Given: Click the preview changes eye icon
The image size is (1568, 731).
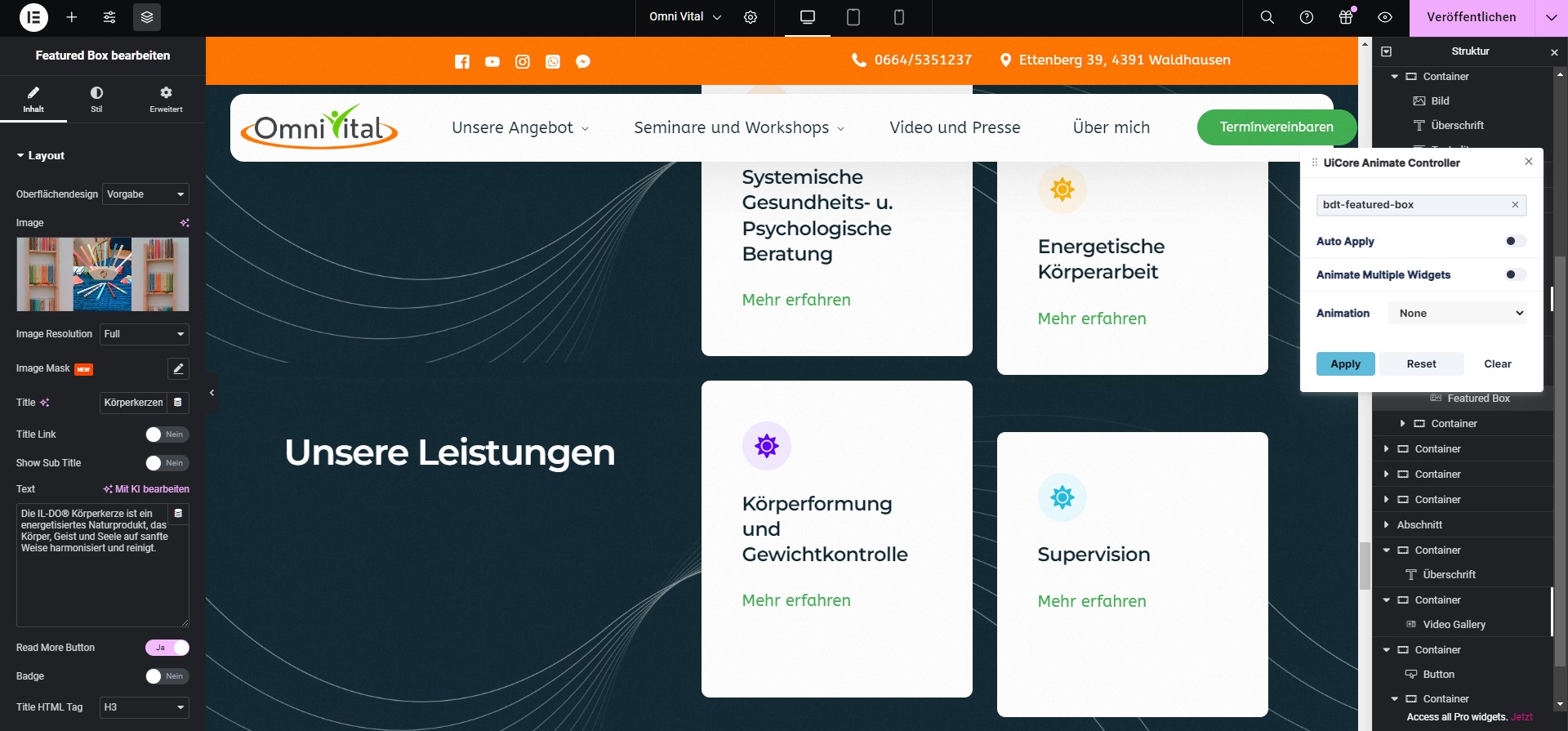Looking at the screenshot, I should [1385, 17].
